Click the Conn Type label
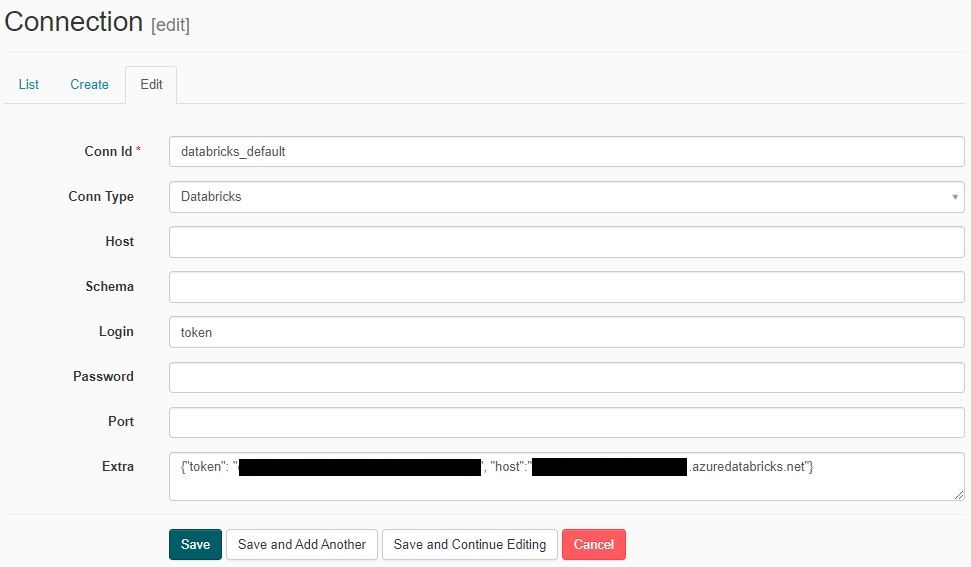The width and height of the screenshot is (971, 567). pos(101,197)
